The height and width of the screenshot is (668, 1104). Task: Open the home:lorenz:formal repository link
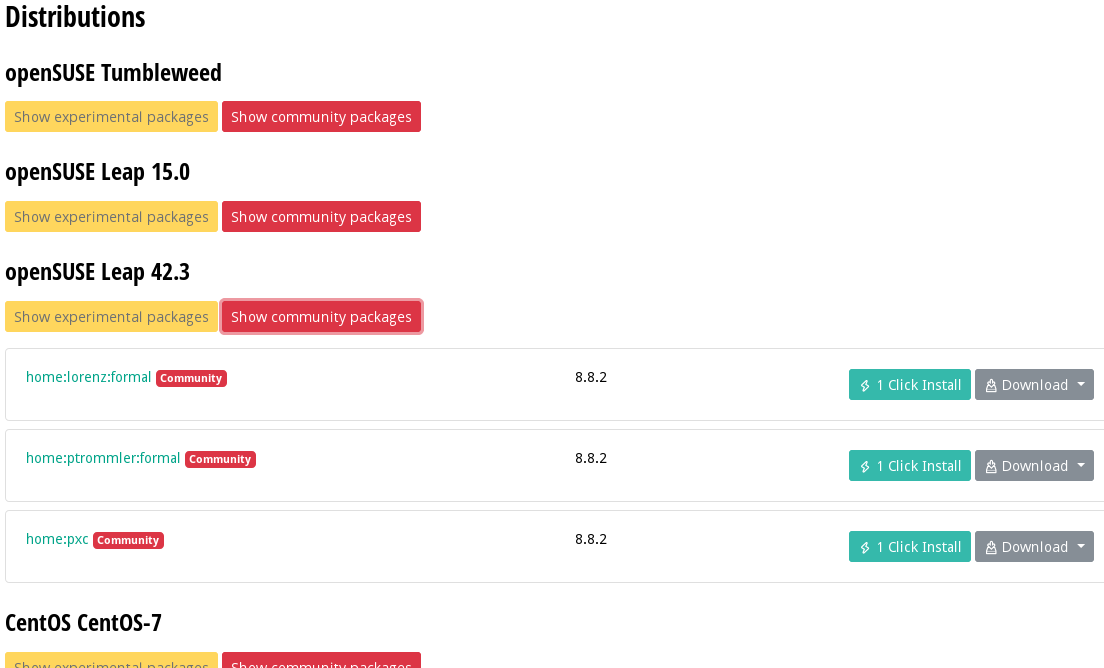[89, 377]
